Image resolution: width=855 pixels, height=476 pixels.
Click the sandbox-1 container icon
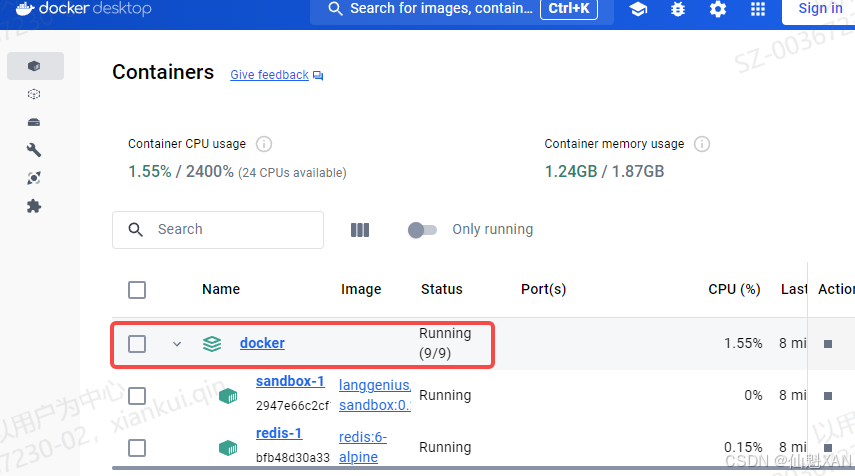[x=228, y=396]
